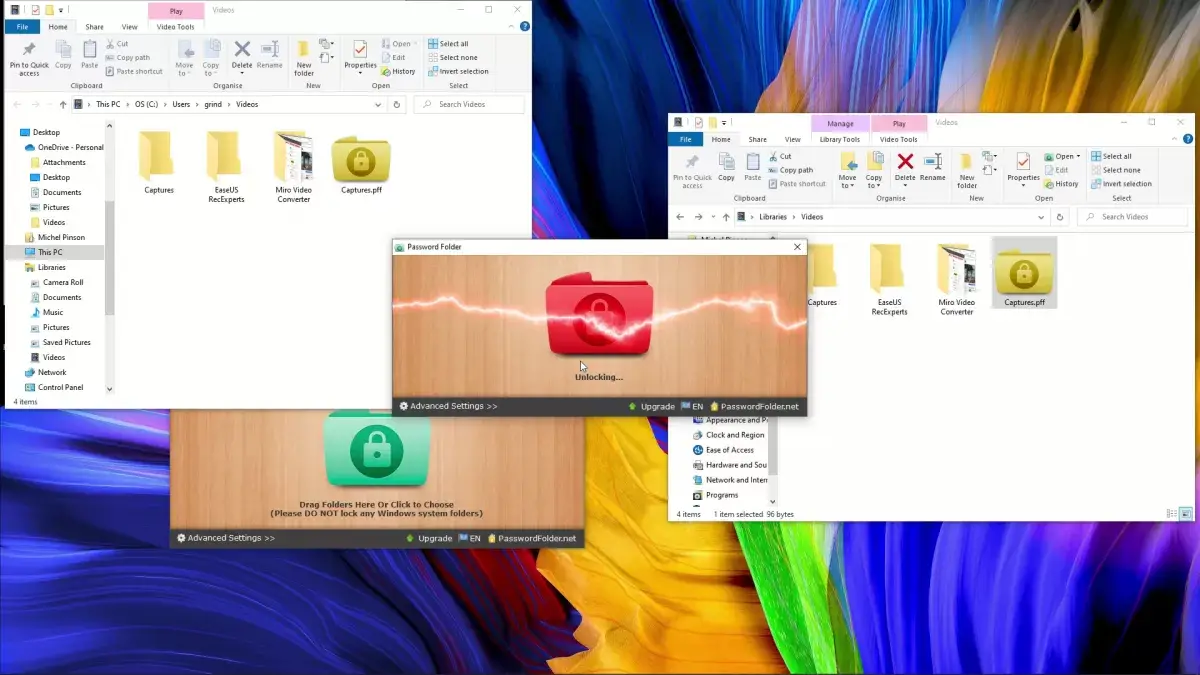Click Invert selection in left Explorer ribbon
The image size is (1200, 675).
tap(457, 72)
